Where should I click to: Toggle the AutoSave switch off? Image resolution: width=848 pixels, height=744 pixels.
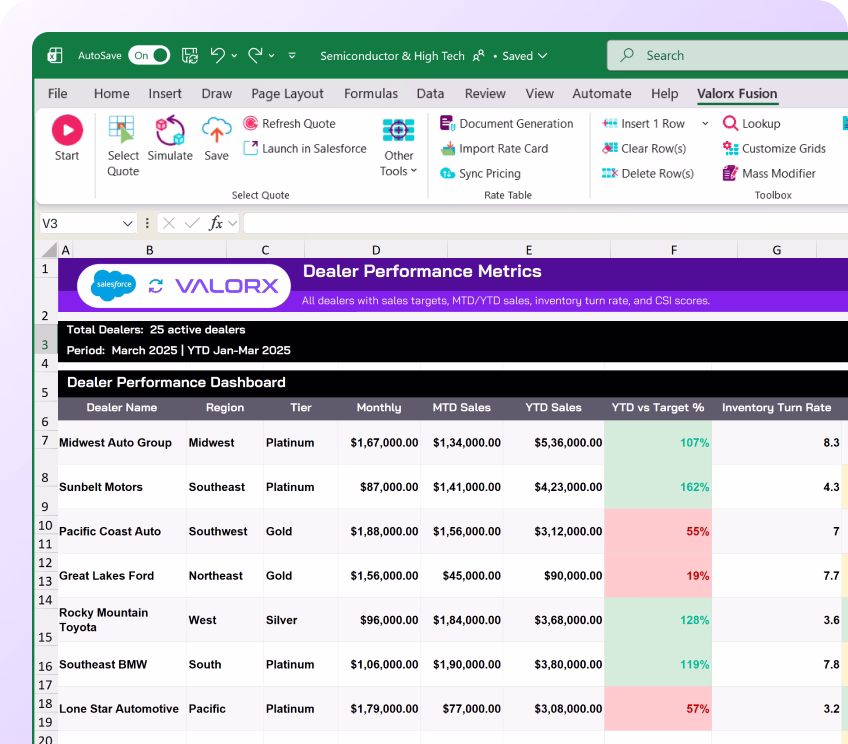point(149,55)
